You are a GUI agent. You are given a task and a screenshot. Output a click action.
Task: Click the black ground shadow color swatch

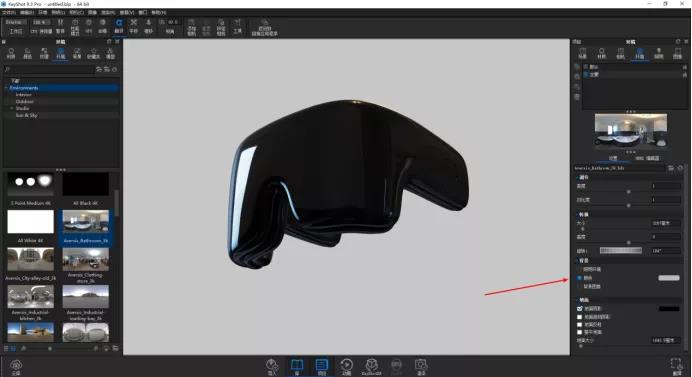tap(669, 309)
